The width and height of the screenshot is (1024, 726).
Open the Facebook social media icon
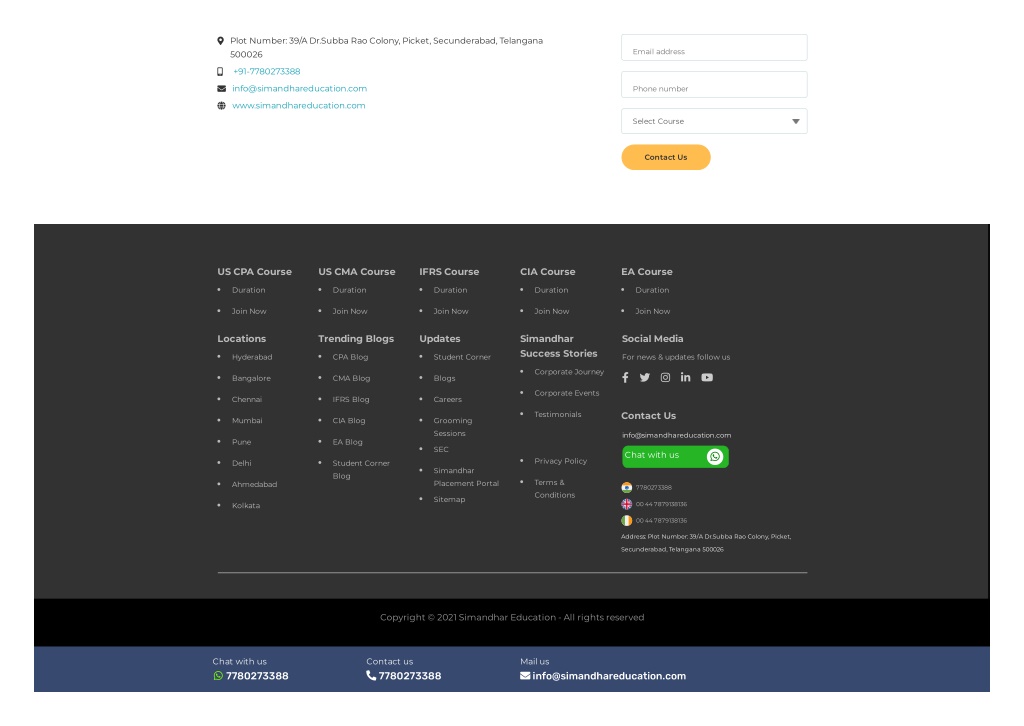625,377
